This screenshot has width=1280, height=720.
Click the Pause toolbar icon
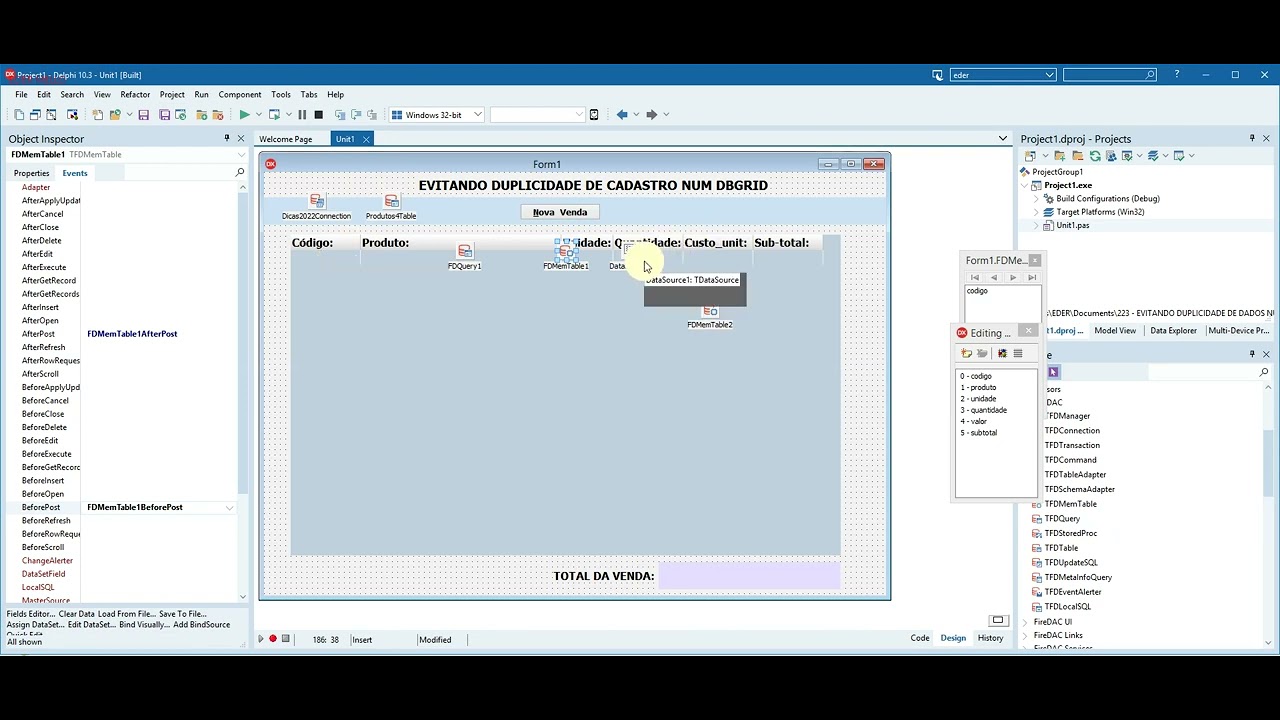pyautogui.click(x=302, y=115)
